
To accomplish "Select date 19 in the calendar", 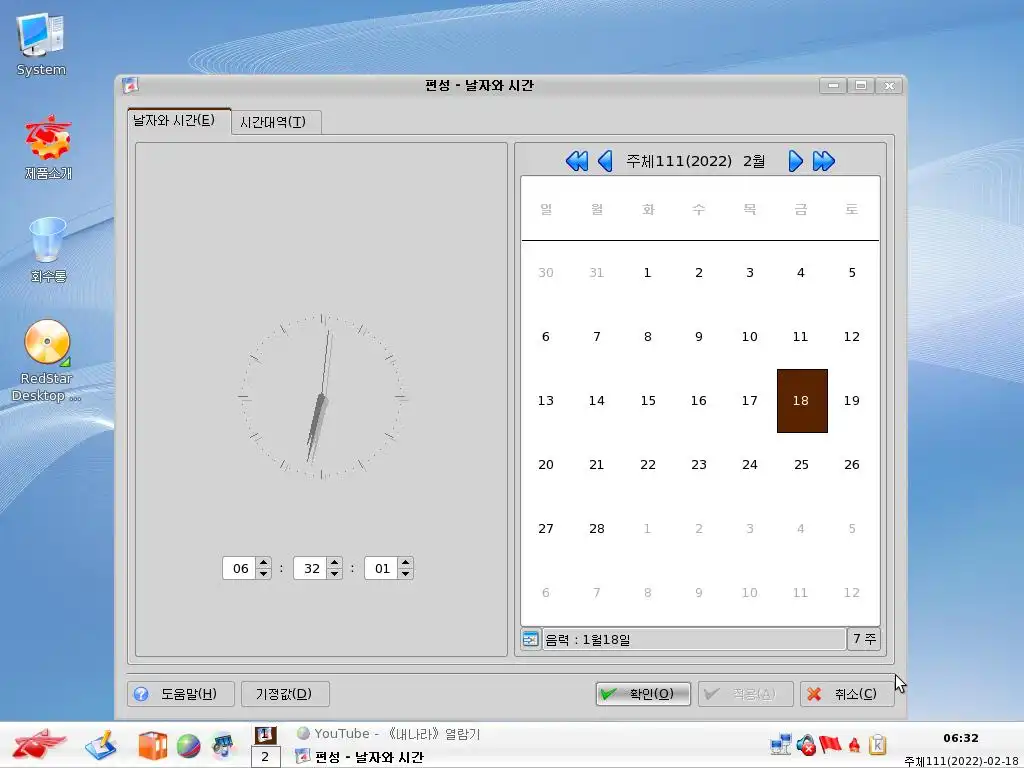I will click(852, 400).
